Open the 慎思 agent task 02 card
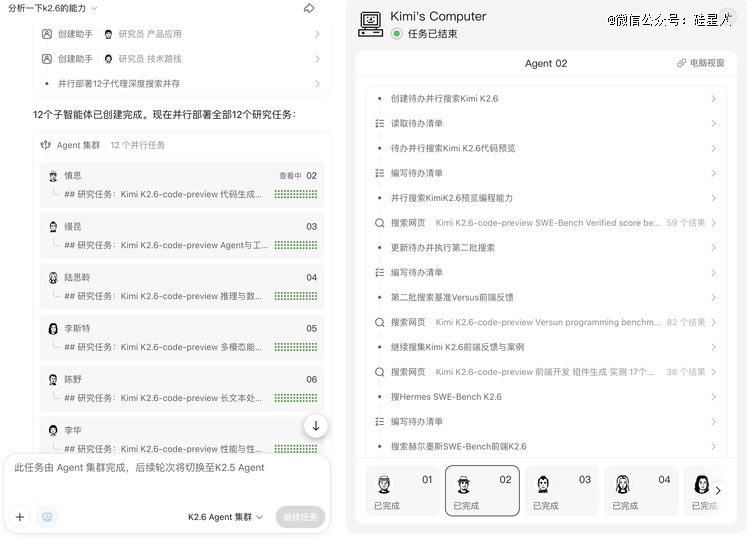 [x=182, y=185]
